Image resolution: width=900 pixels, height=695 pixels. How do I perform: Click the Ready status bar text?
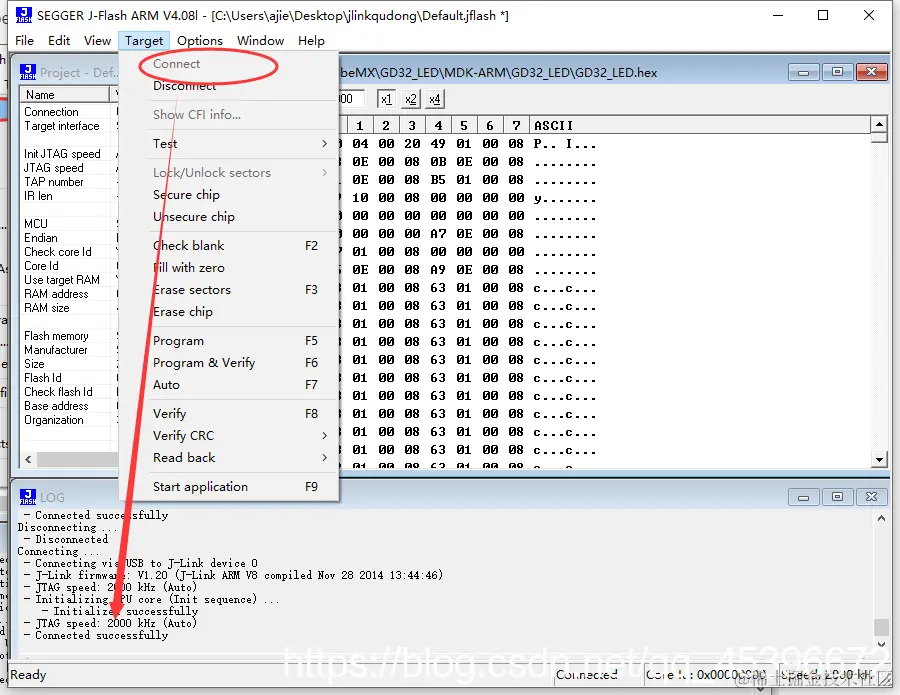point(28,675)
